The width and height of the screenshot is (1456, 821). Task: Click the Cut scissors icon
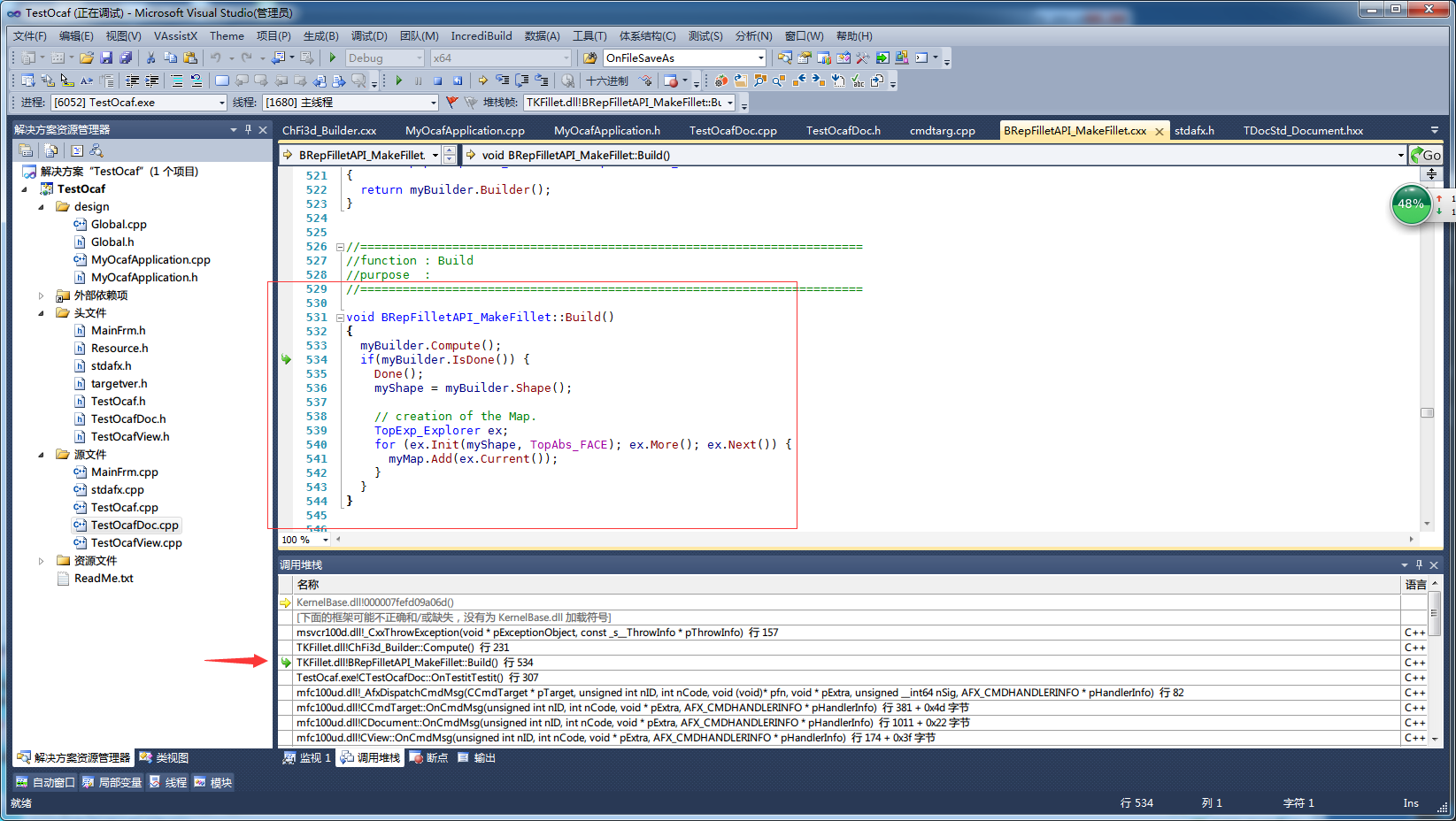tap(150, 58)
